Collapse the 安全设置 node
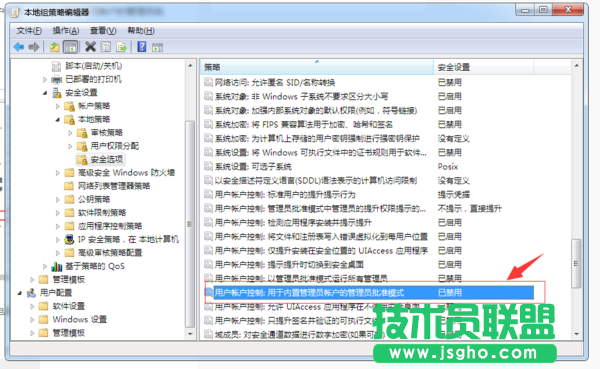600x369 pixels. [45, 93]
